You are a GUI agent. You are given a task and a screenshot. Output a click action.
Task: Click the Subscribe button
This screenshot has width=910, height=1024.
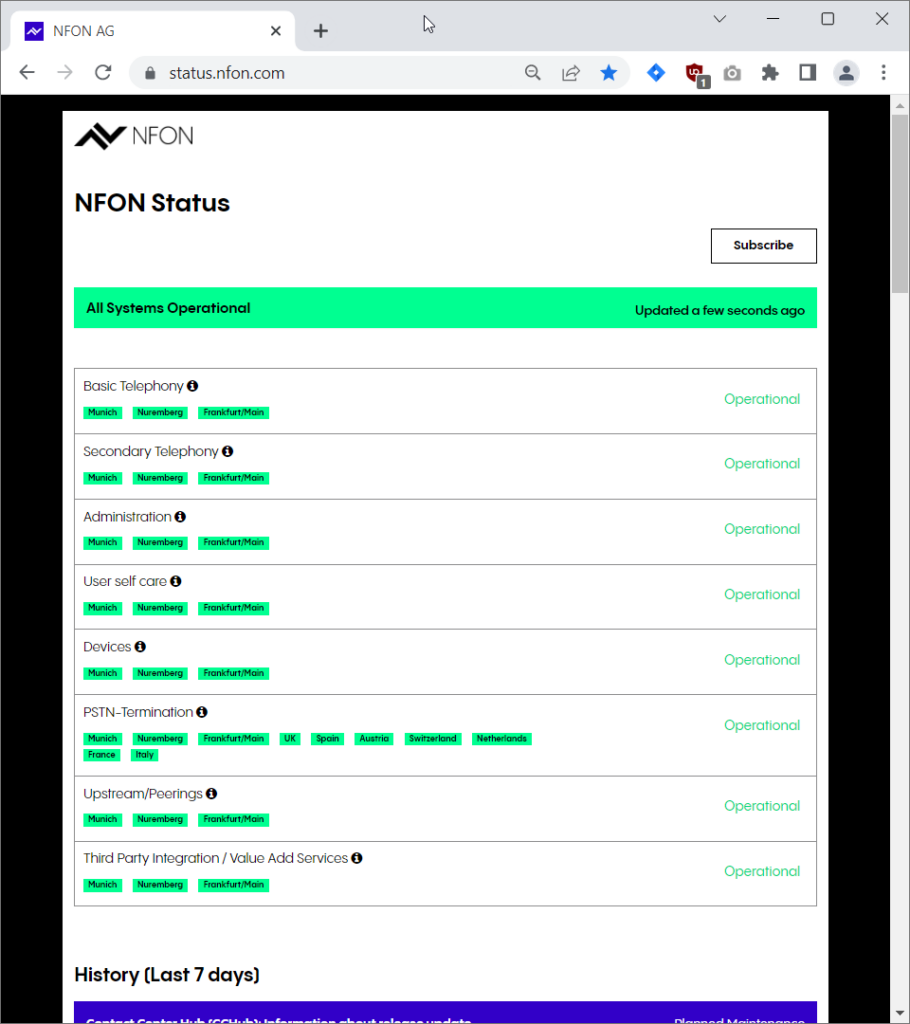(x=763, y=246)
